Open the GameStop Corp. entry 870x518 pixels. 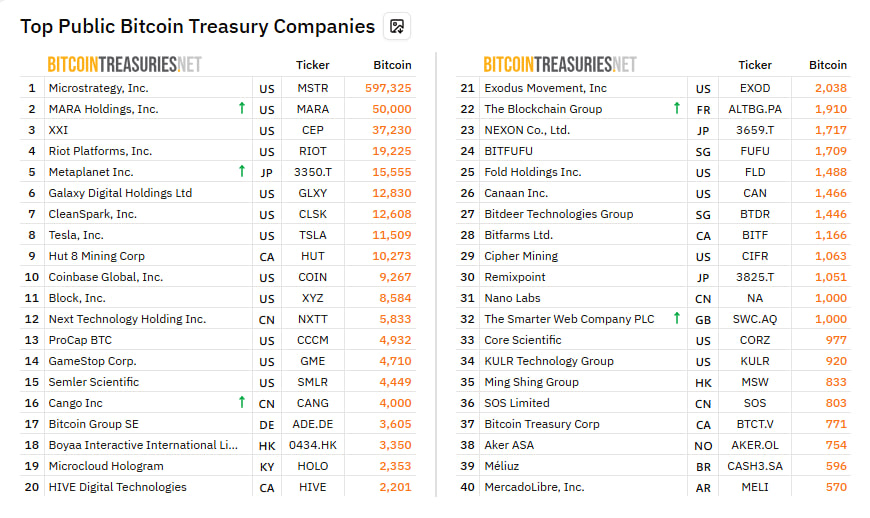(92, 361)
